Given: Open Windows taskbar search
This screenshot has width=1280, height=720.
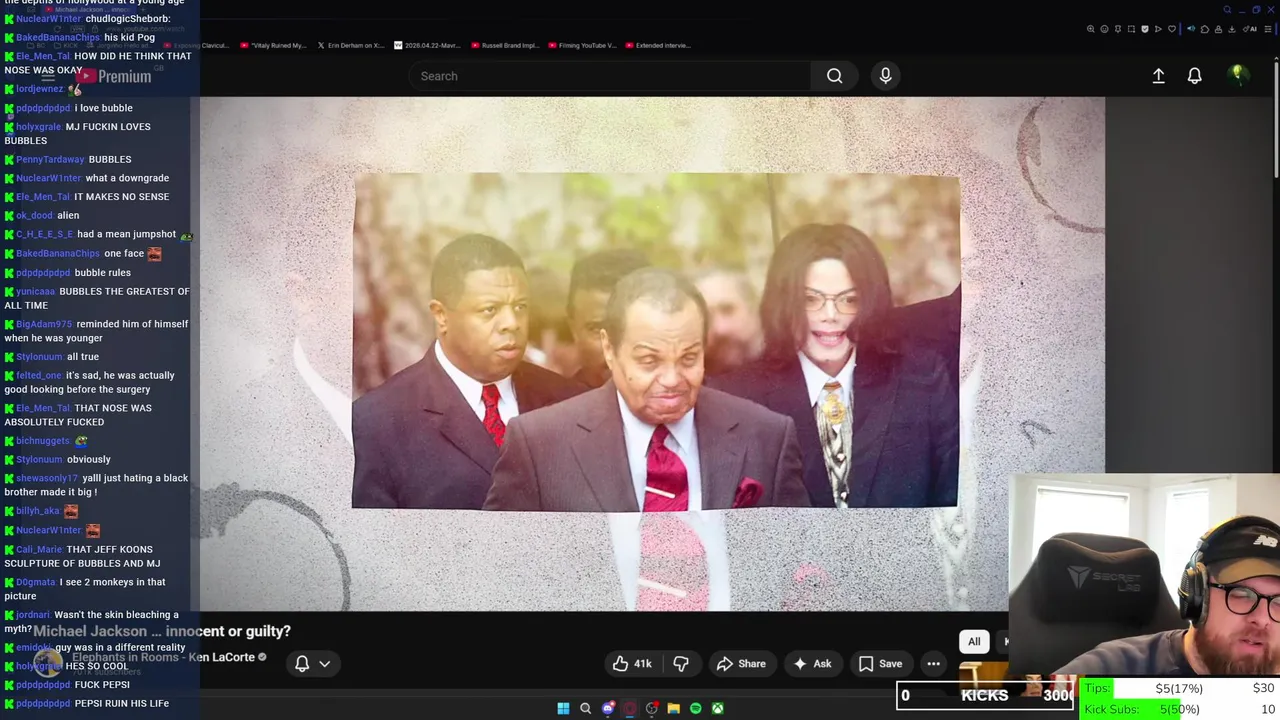Looking at the screenshot, I should click(585, 709).
